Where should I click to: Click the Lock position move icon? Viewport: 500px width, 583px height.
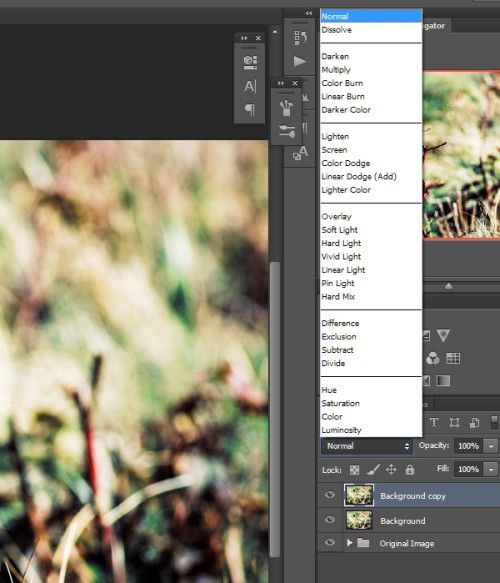click(391, 470)
